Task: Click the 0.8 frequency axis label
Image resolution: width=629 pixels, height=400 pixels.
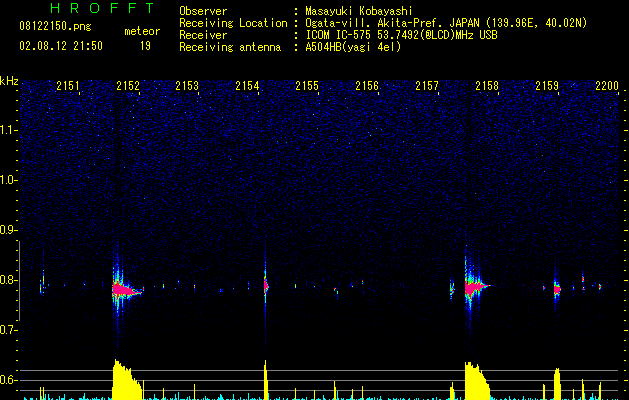Action: point(8,280)
